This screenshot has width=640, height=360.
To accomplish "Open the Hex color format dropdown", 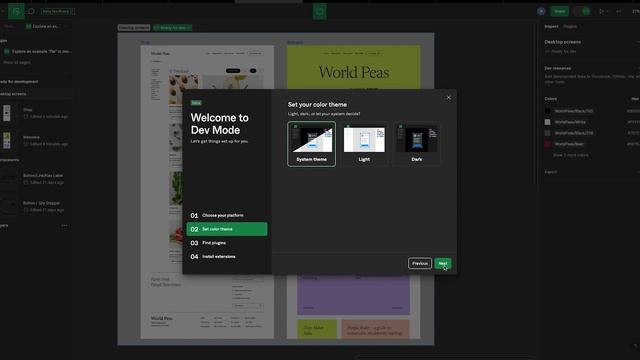I will 635,99.
